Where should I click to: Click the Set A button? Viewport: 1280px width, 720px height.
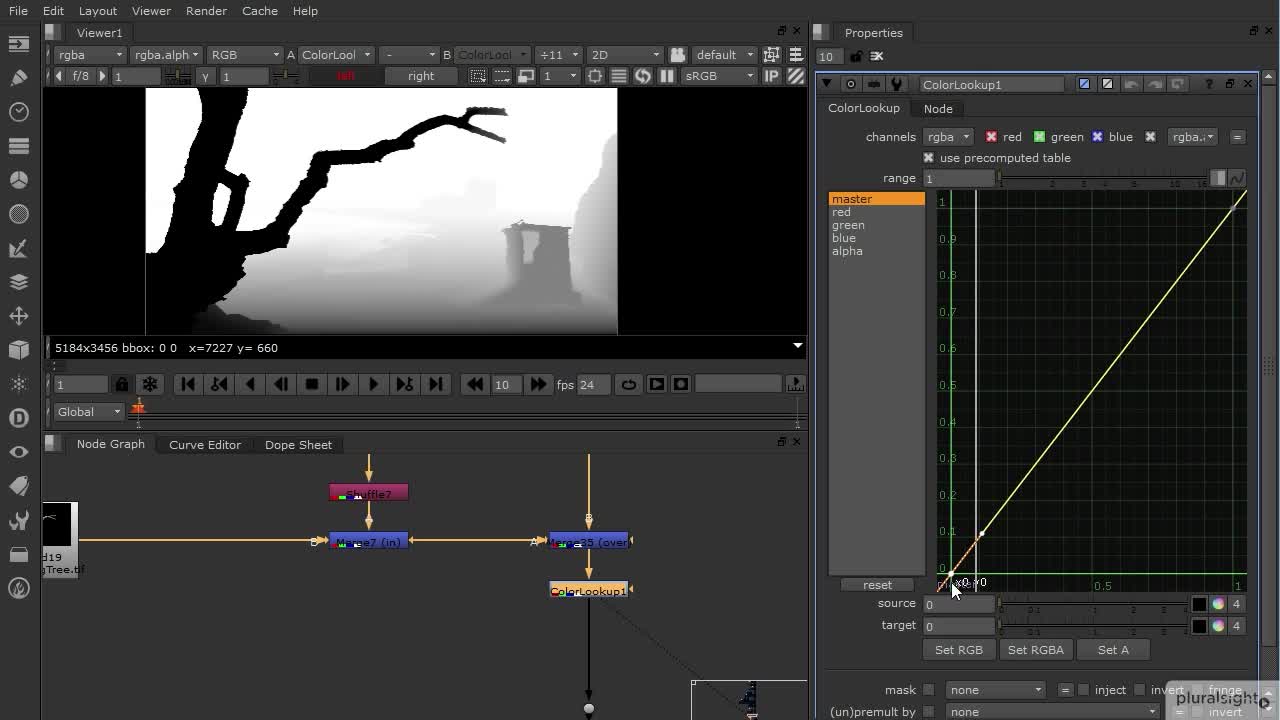click(x=1113, y=650)
